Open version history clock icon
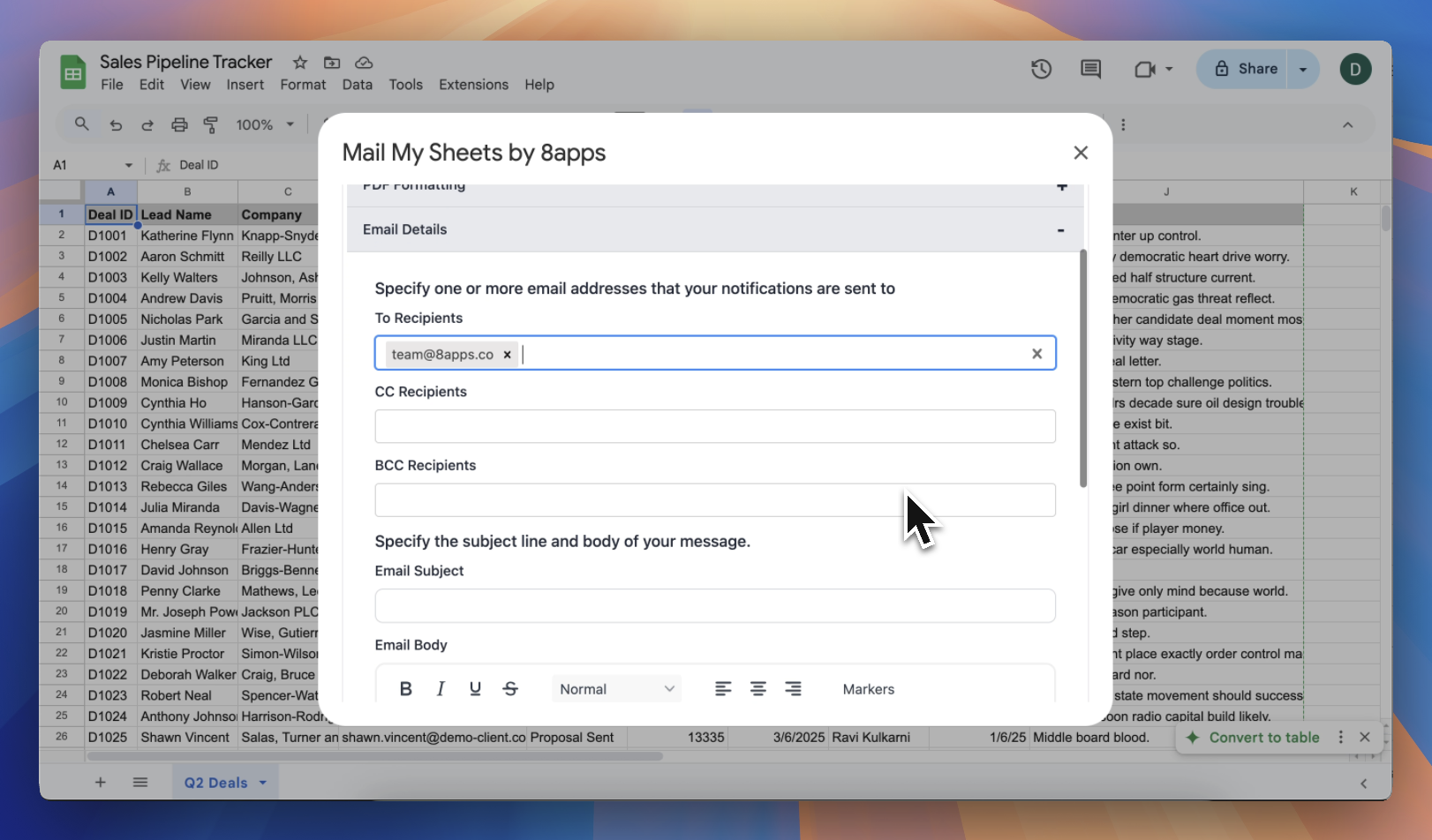 1042,69
